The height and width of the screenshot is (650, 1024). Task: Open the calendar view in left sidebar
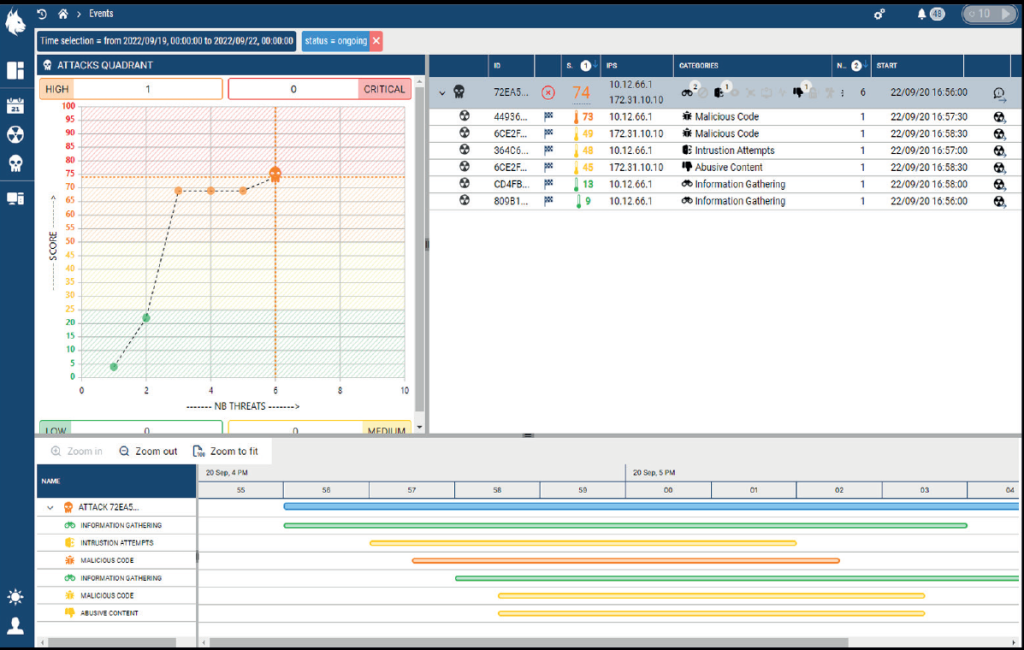(x=15, y=106)
